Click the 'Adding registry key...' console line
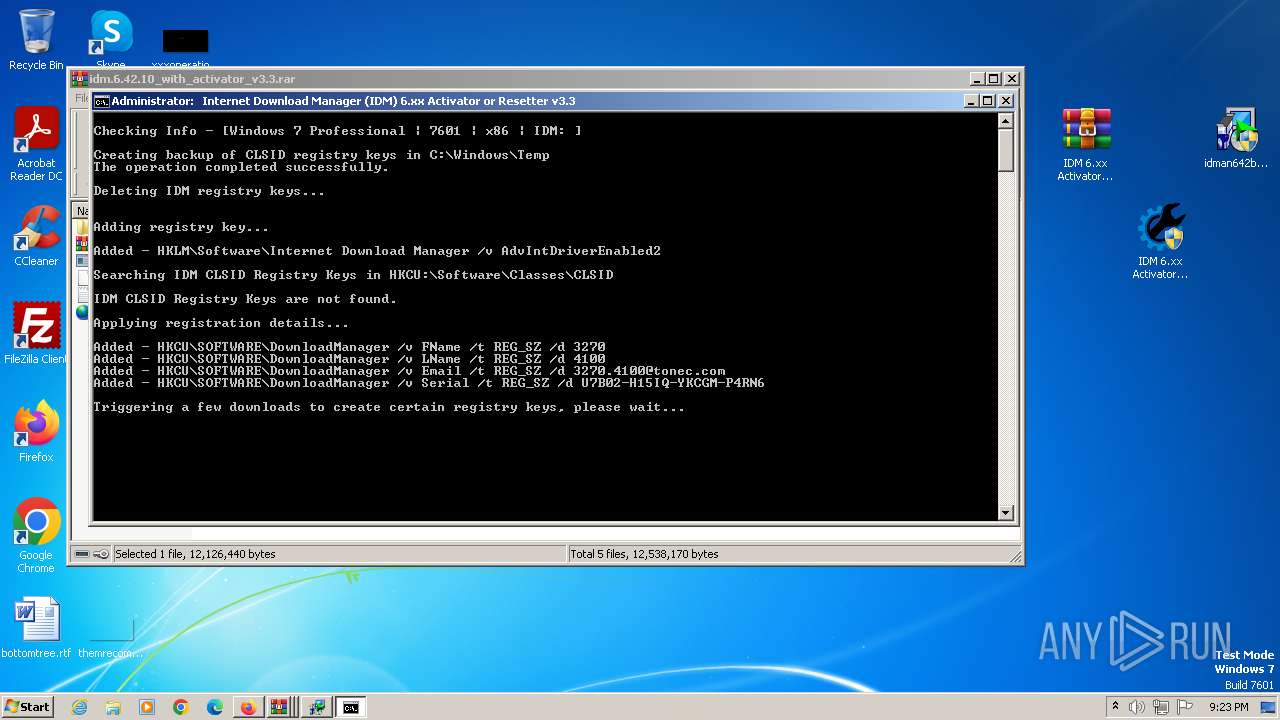The image size is (1280, 720). pos(181,227)
